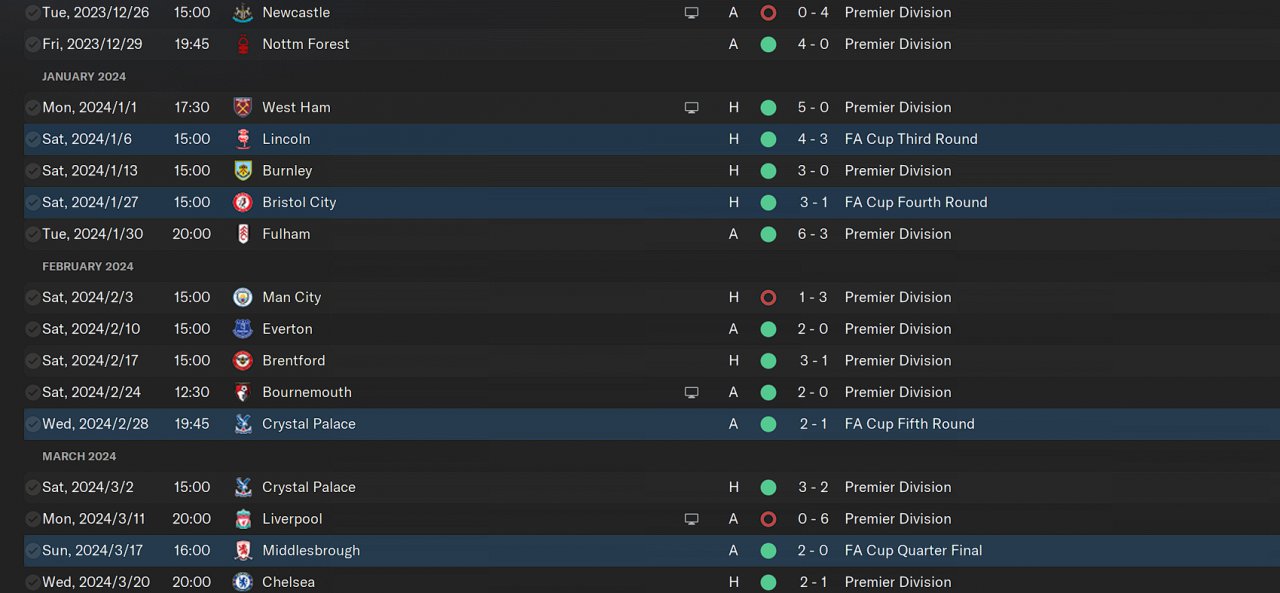Viewport: 1280px width, 593px height.
Task: Click the Newcastle club badge icon
Action: point(242,13)
